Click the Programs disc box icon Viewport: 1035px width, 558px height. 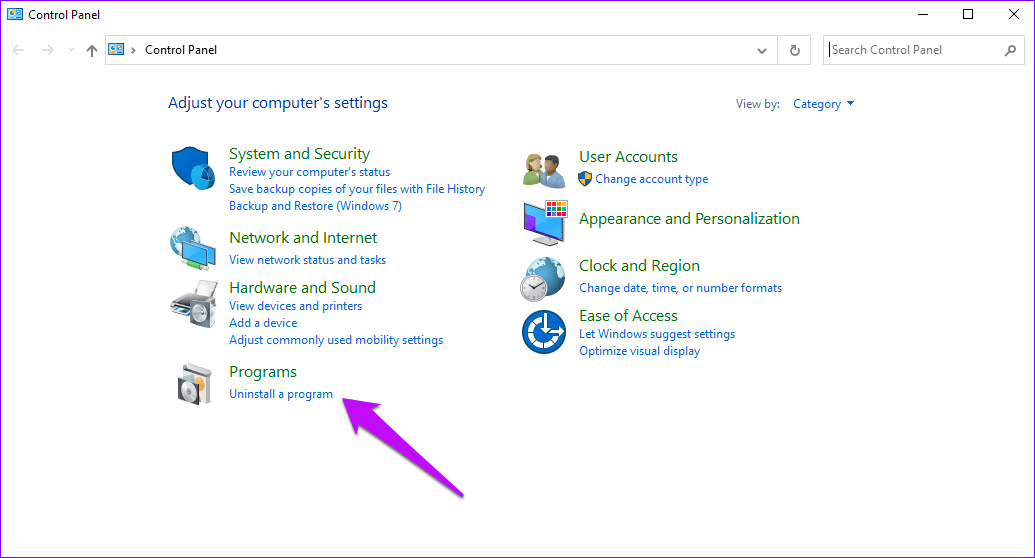(x=195, y=384)
